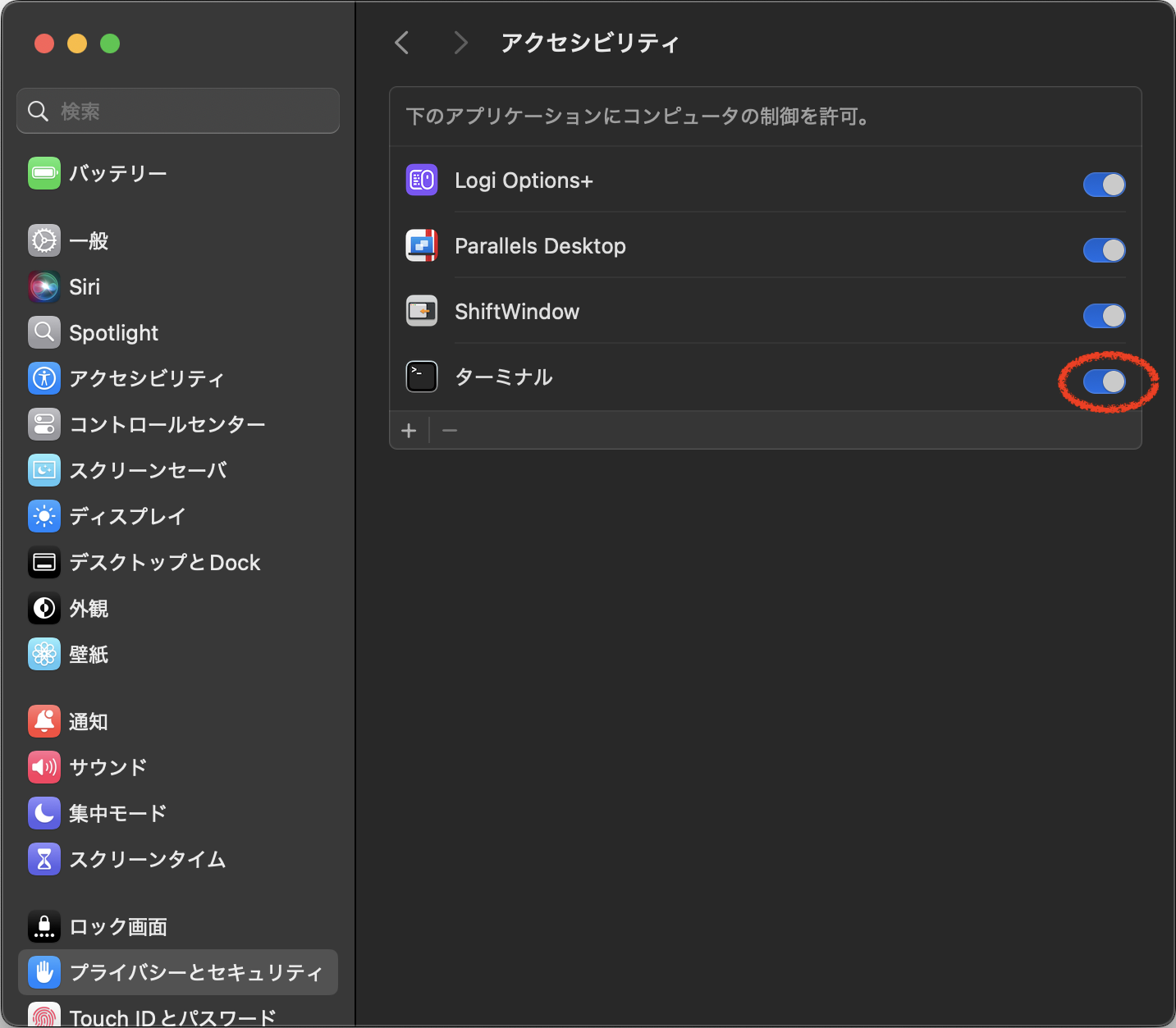Screen dimensions: 1176x1028
Task: Open コントロールセンター icon in sidebar
Action: tap(44, 424)
